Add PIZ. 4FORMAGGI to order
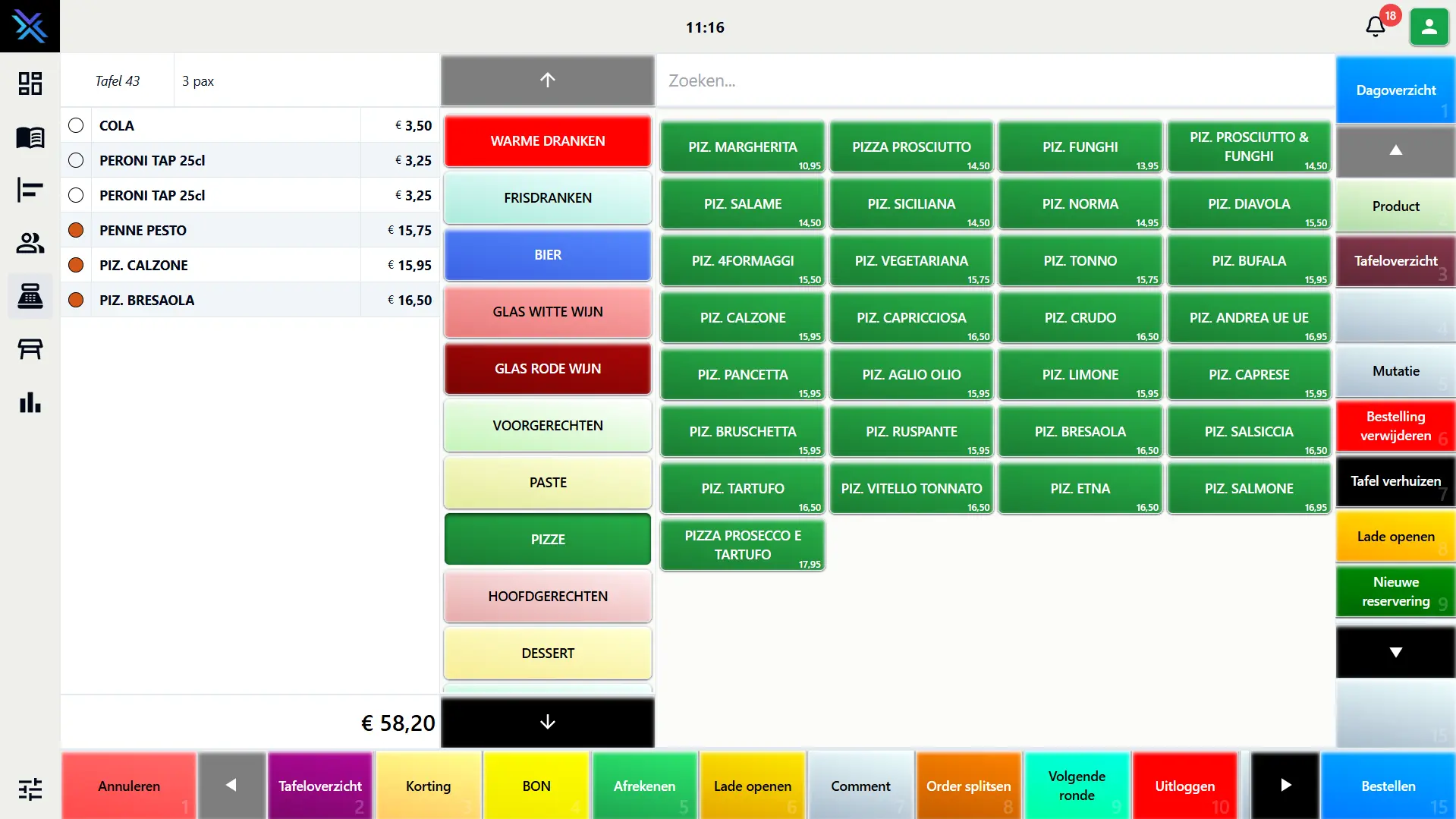 (x=743, y=261)
